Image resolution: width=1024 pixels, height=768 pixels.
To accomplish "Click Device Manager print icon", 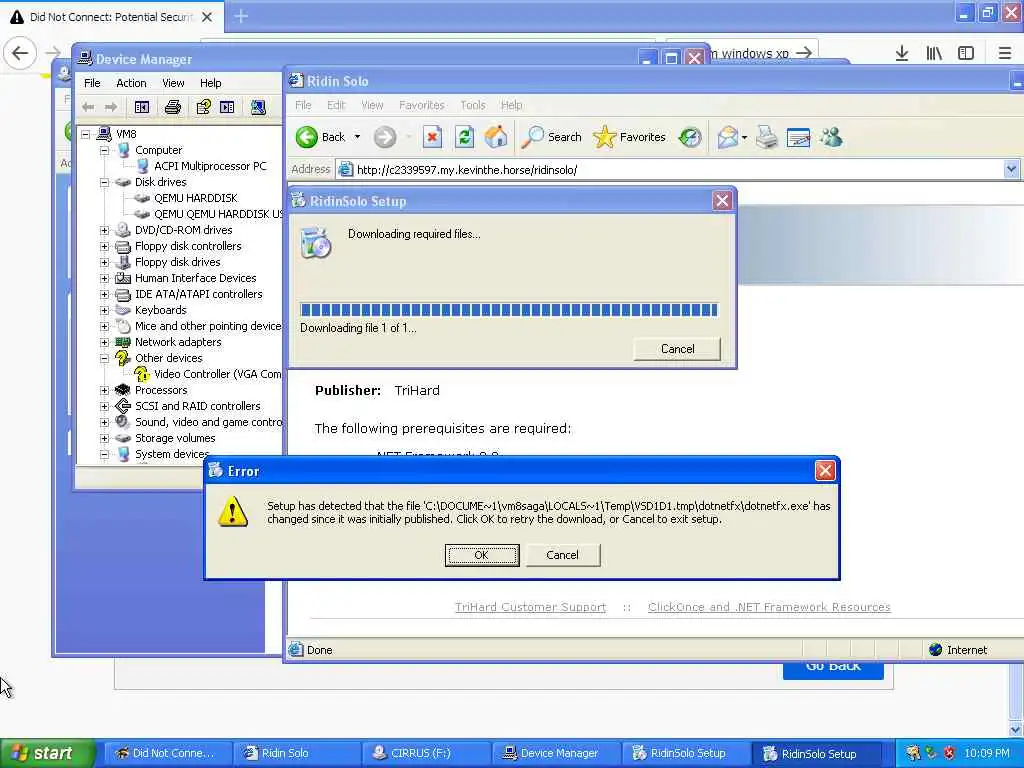I will coord(172,107).
